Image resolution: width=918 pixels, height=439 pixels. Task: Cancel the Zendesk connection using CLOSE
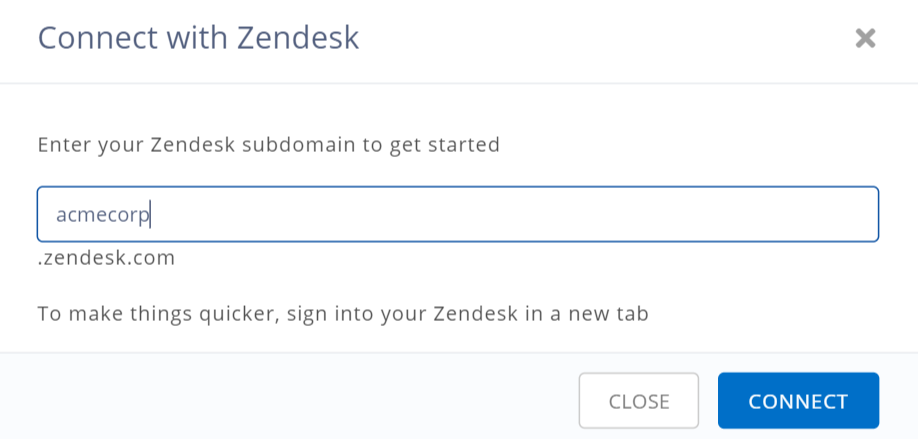pyautogui.click(x=638, y=401)
